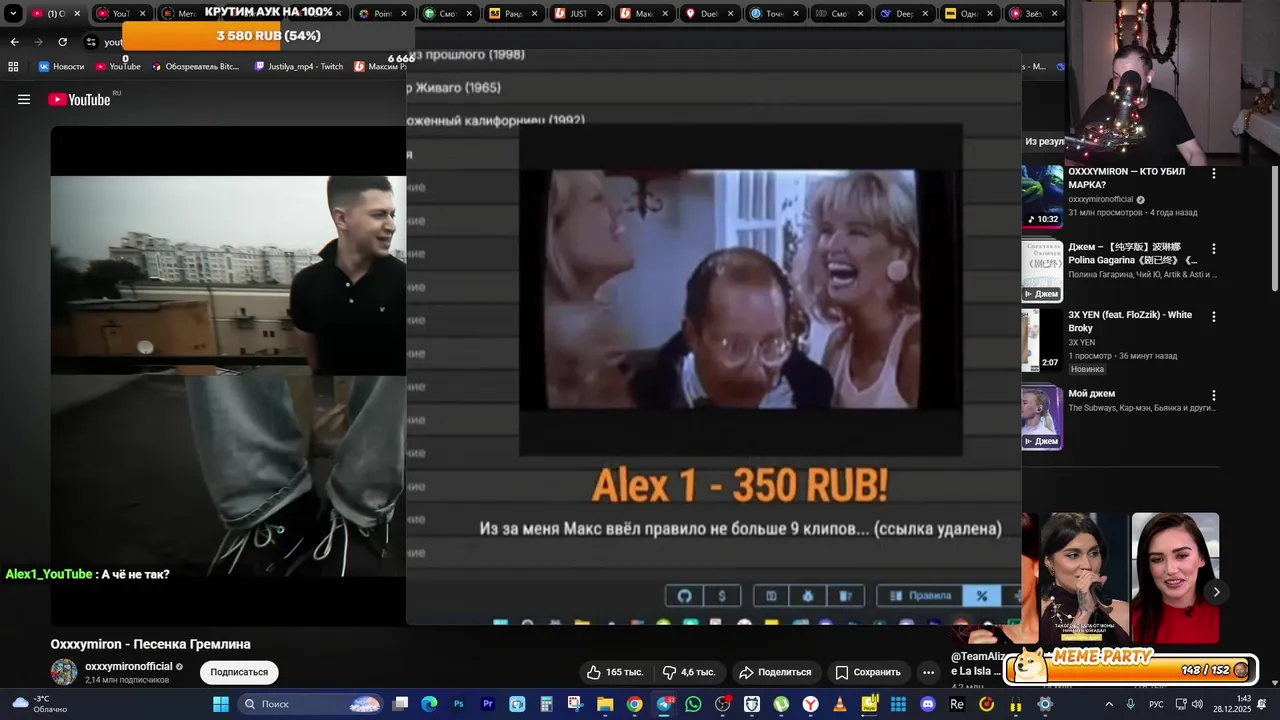
Task: Like the video with 165 тыс. button
Action: coord(616,672)
